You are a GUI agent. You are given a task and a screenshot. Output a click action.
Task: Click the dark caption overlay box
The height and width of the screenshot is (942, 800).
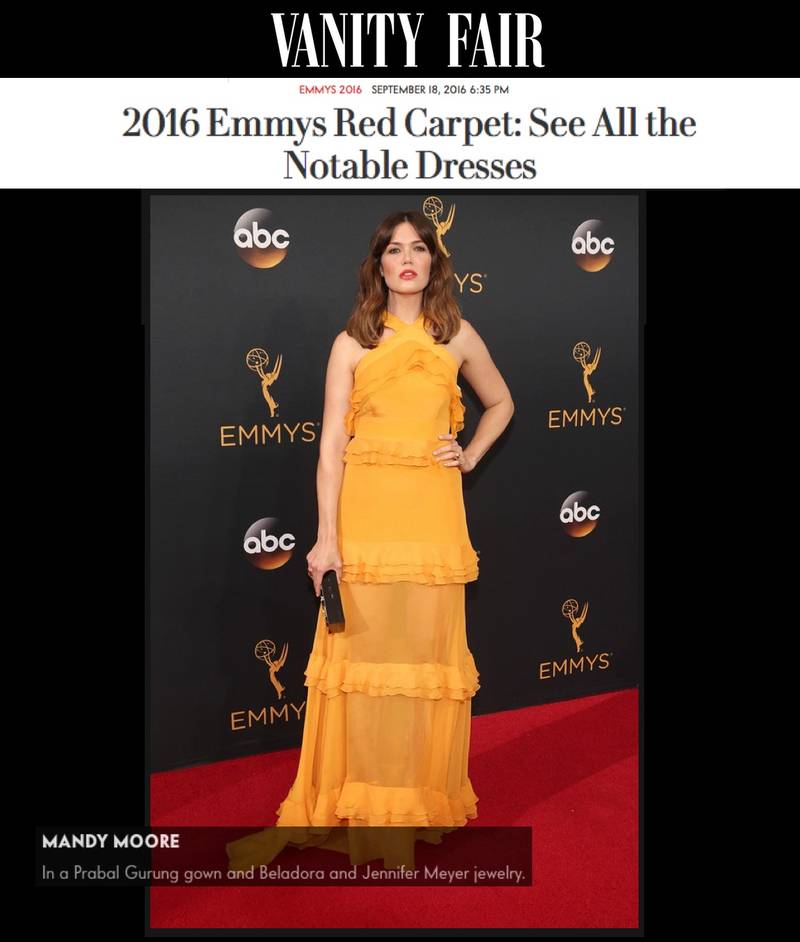283,857
